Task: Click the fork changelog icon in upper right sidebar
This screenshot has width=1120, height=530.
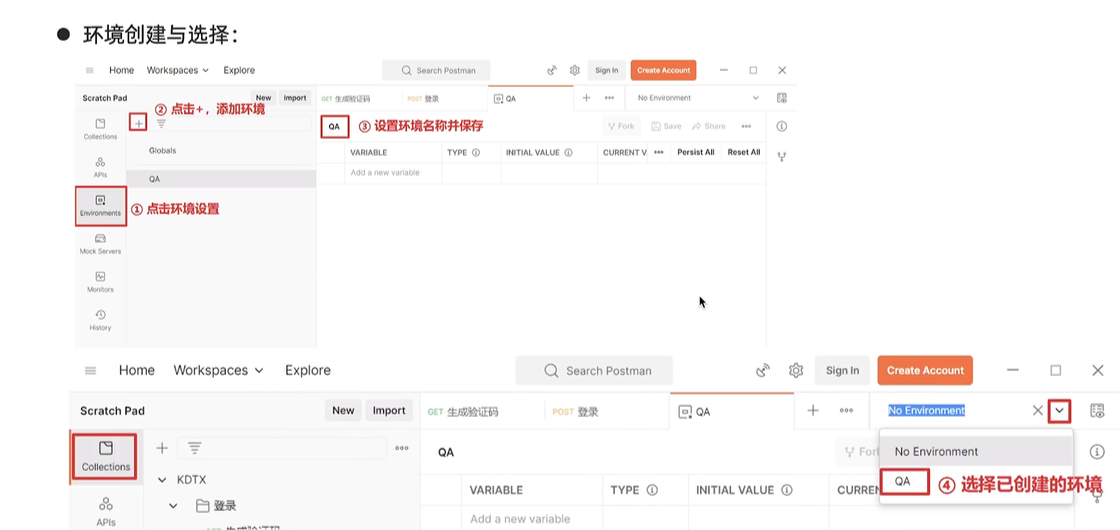Action: click(781, 156)
